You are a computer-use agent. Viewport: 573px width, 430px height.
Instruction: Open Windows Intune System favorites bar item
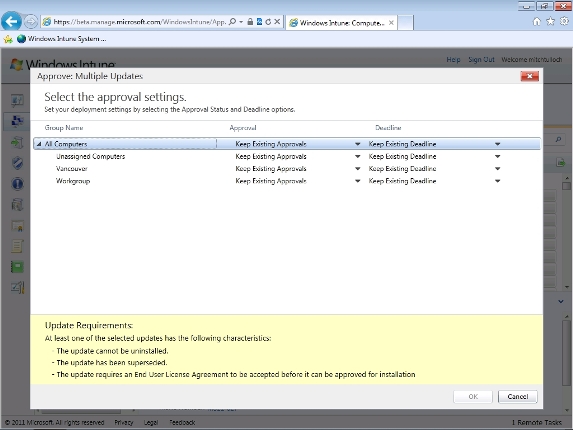pyautogui.click(x=62, y=39)
